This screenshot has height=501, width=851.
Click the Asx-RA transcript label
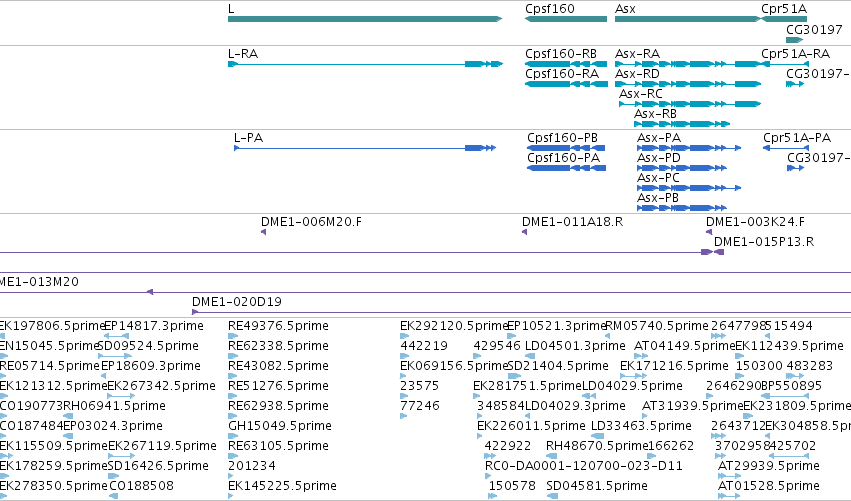click(x=637, y=54)
